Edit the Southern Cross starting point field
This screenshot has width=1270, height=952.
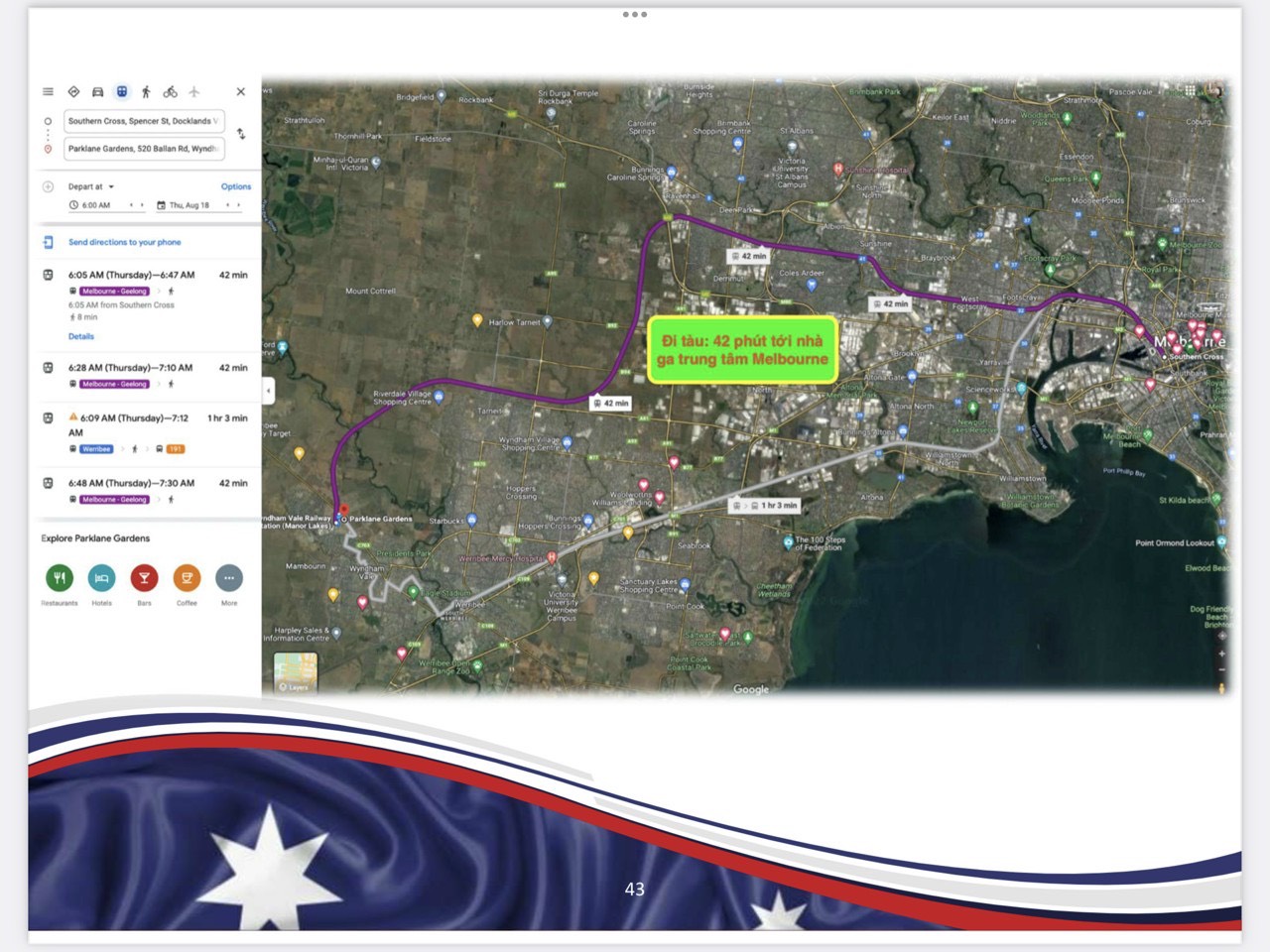144,122
